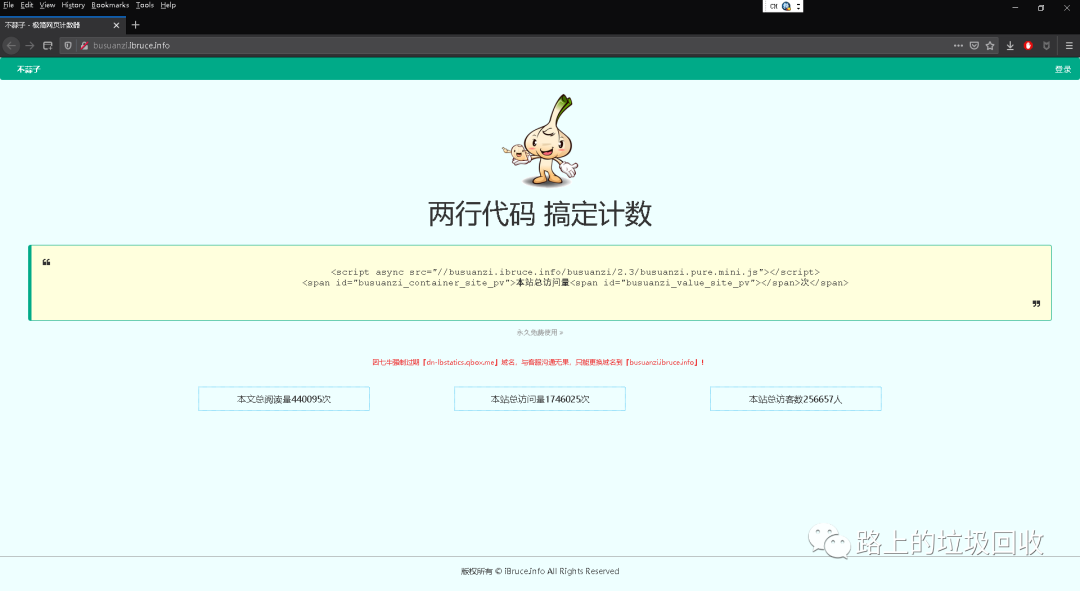Open the Help menu

[168, 5]
